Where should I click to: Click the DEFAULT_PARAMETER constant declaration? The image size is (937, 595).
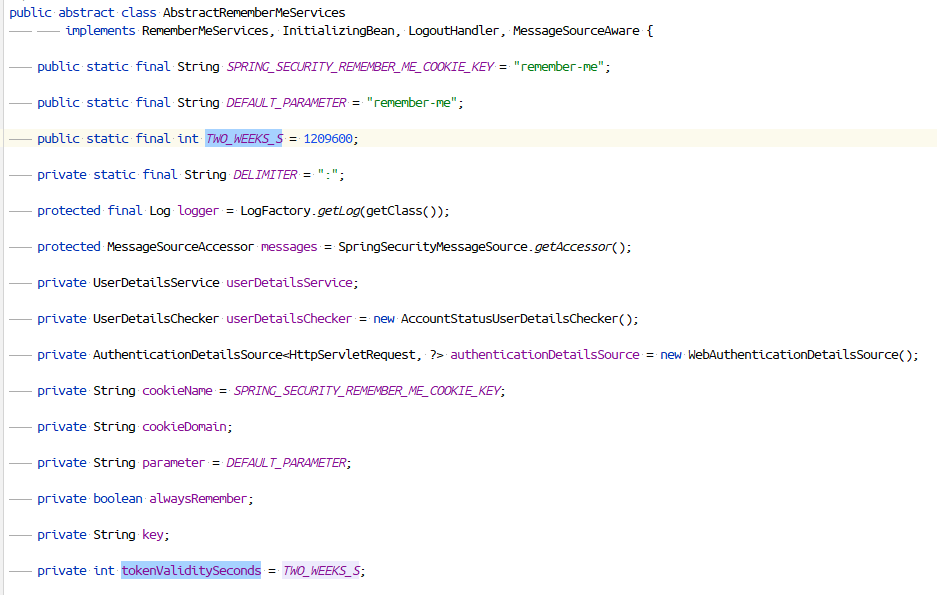(x=286, y=103)
